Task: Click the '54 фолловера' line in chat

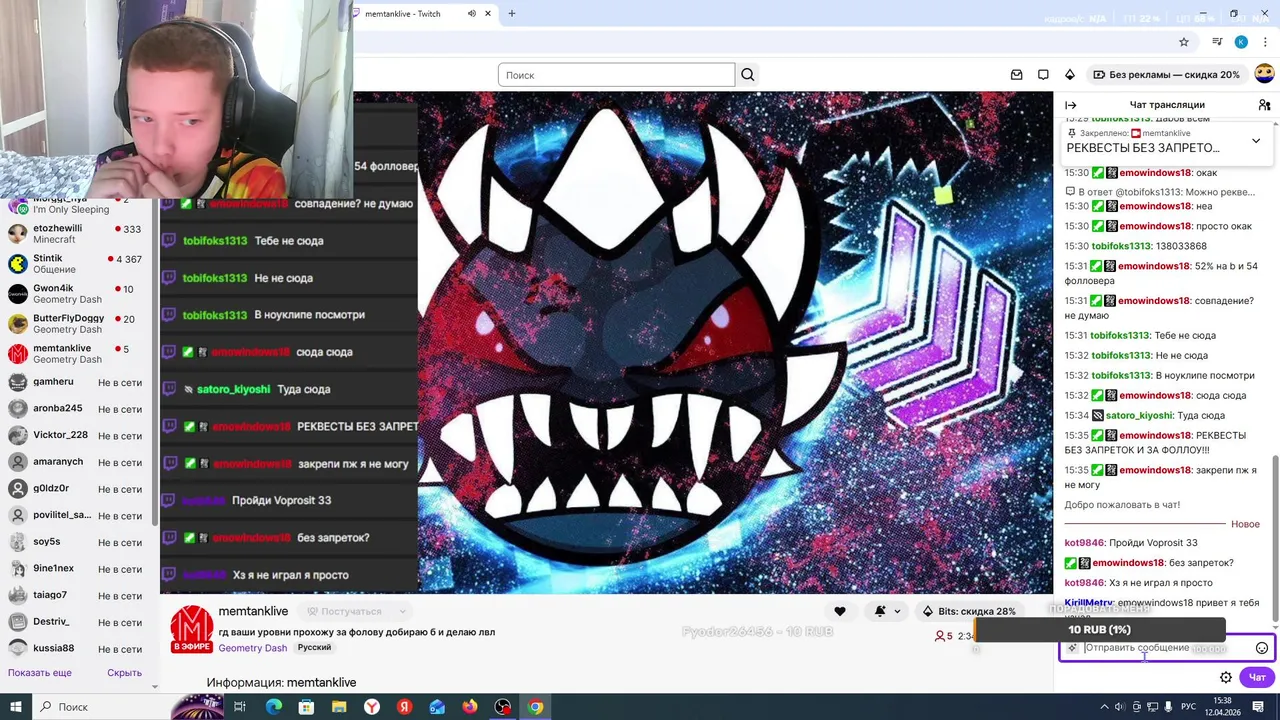Action: click(1161, 274)
